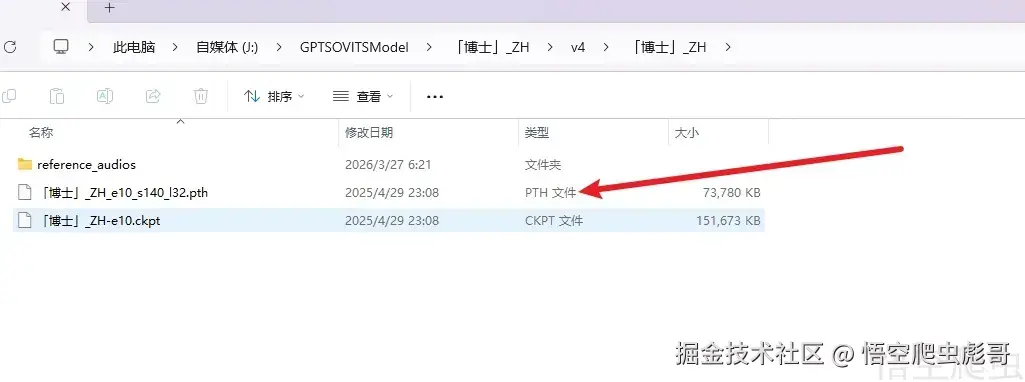Sort by the 名称 column header
The height and width of the screenshot is (382, 1025).
[41, 133]
